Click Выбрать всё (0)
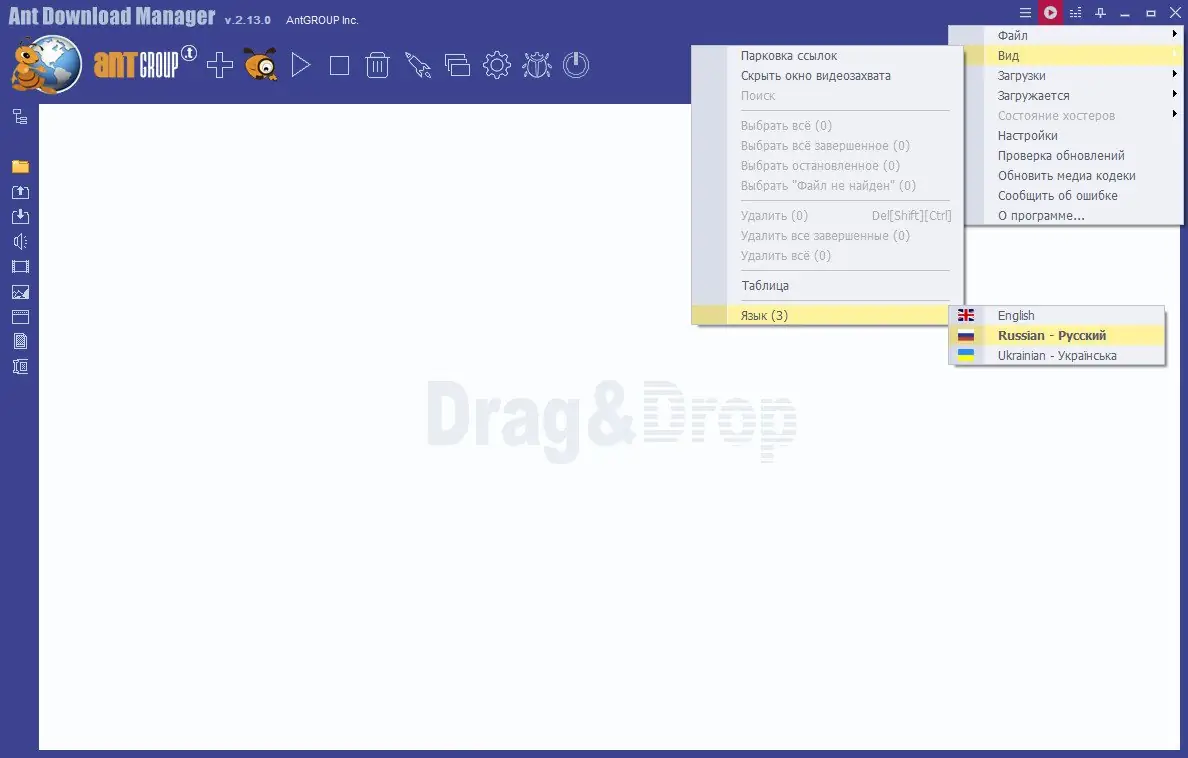 [x=827, y=125]
